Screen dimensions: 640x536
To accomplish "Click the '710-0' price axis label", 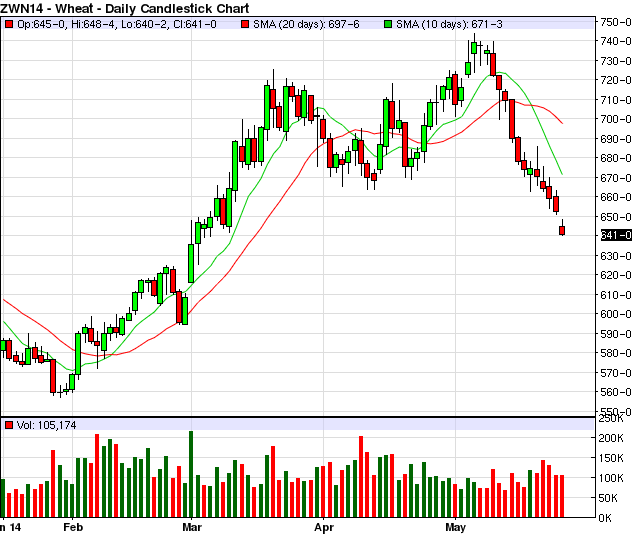I will 616,100.
